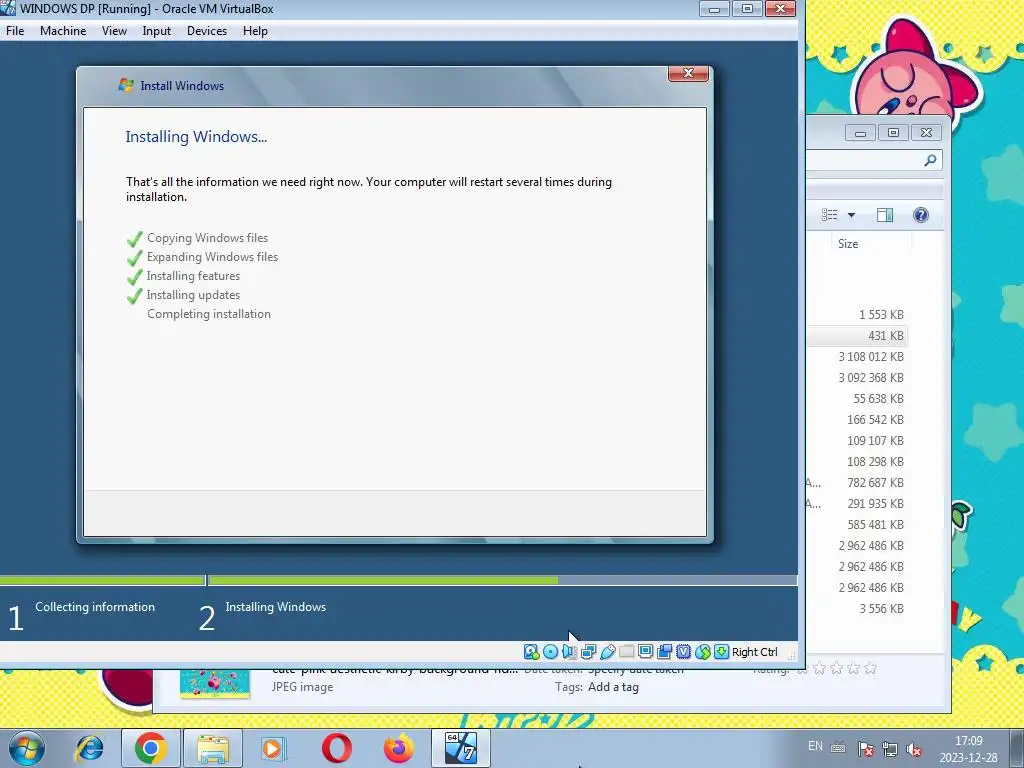Open the Windows Start orb
This screenshot has height=768, width=1024.
pyautogui.click(x=27, y=748)
